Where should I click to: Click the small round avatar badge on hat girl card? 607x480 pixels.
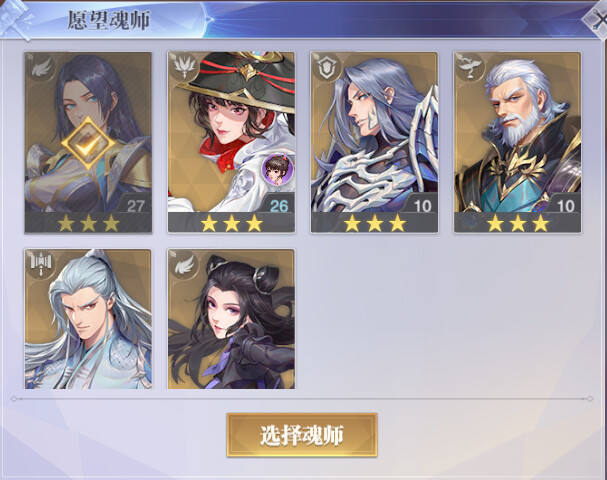pos(278,168)
